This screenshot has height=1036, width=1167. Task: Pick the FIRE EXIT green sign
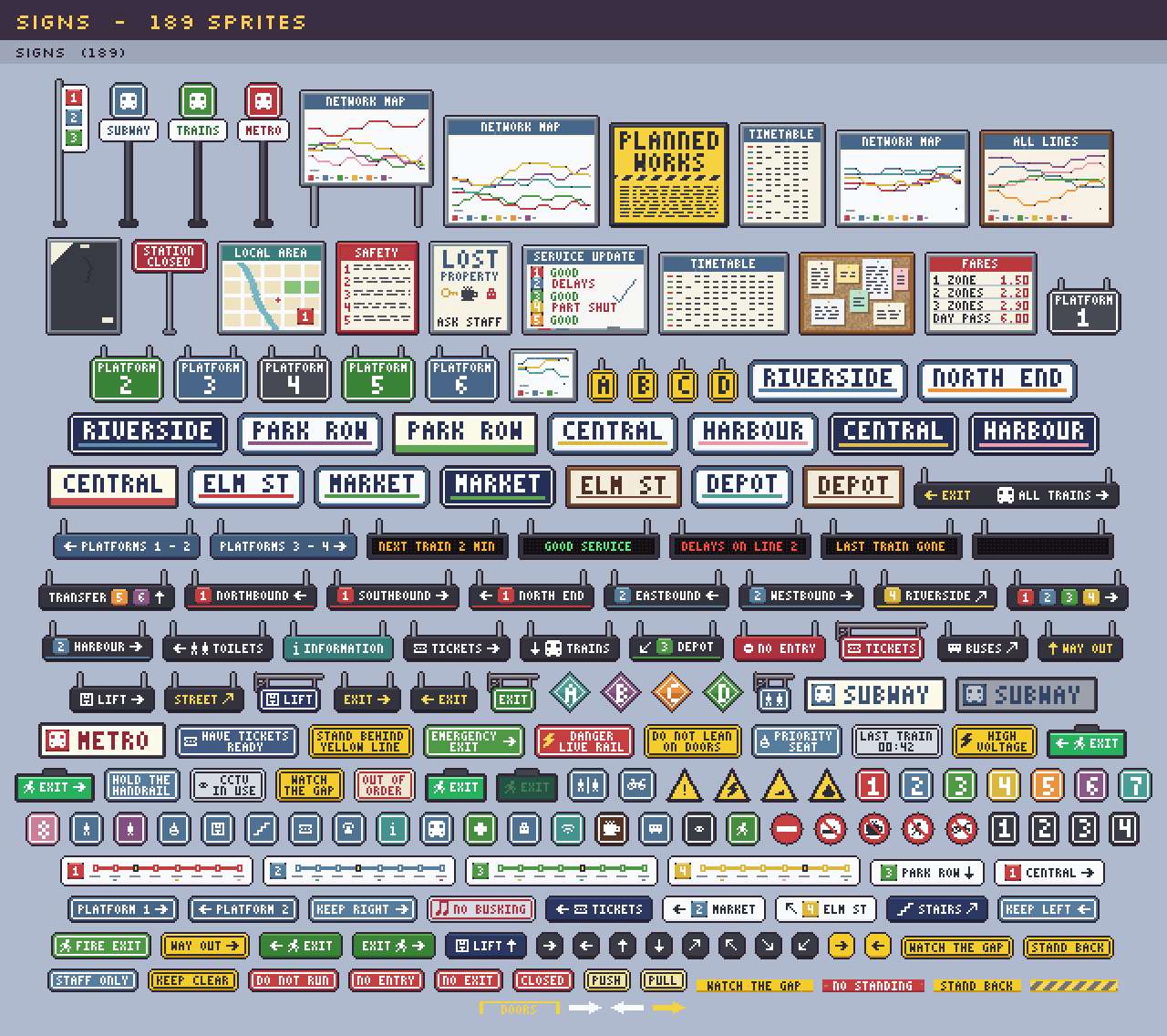(x=101, y=946)
